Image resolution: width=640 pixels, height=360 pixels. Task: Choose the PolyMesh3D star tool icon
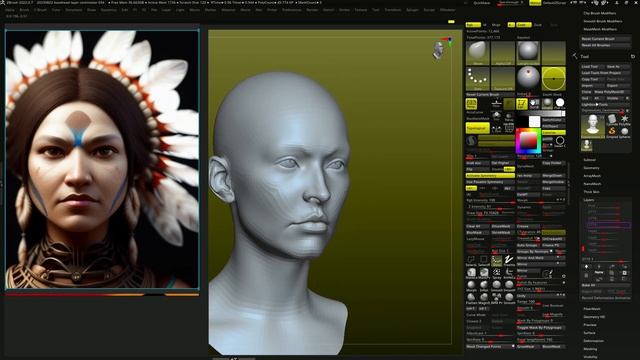coord(624,120)
